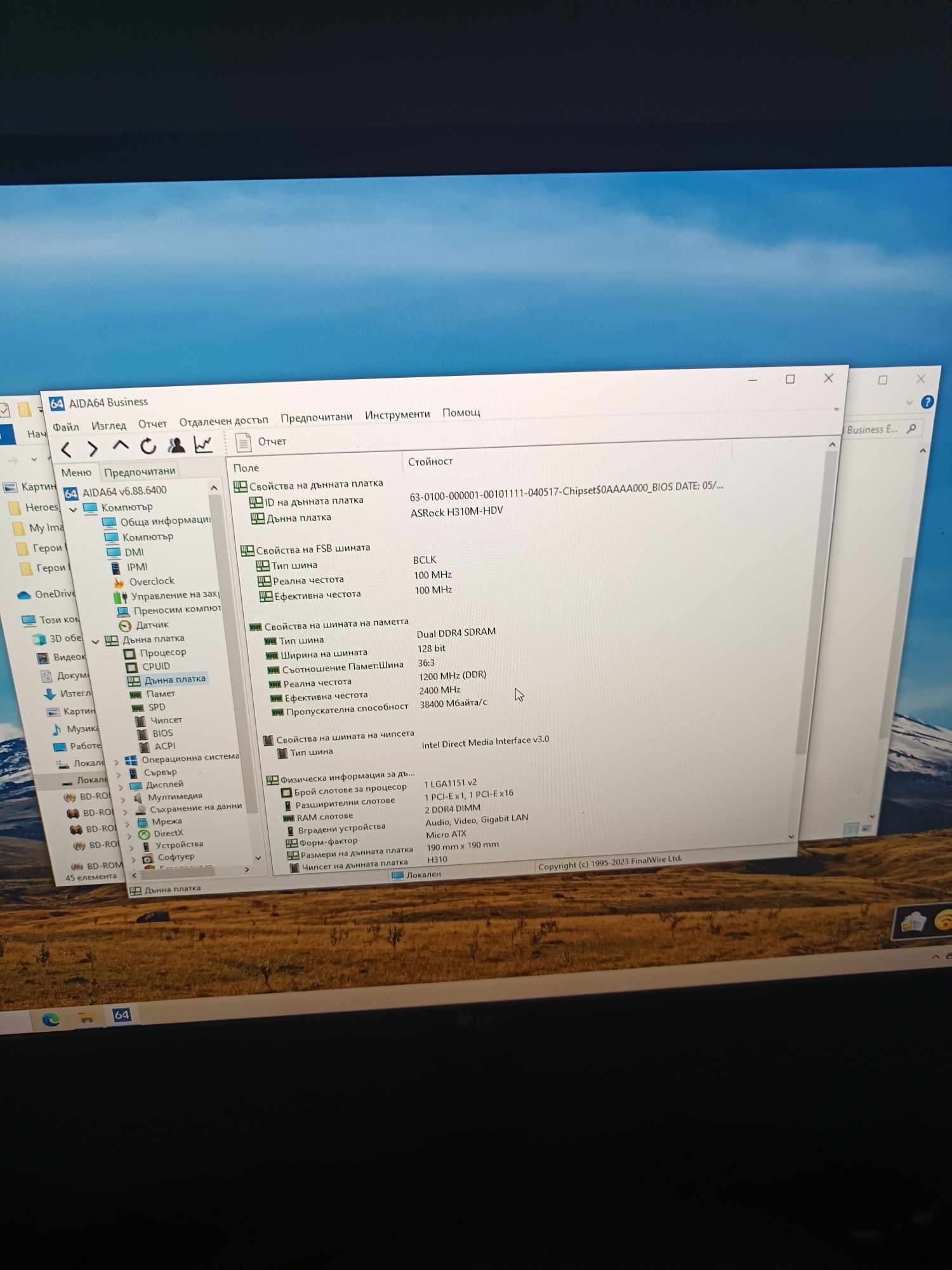The image size is (952, 1270).
Task: Open the Файл menu
Action: [66, 427]
